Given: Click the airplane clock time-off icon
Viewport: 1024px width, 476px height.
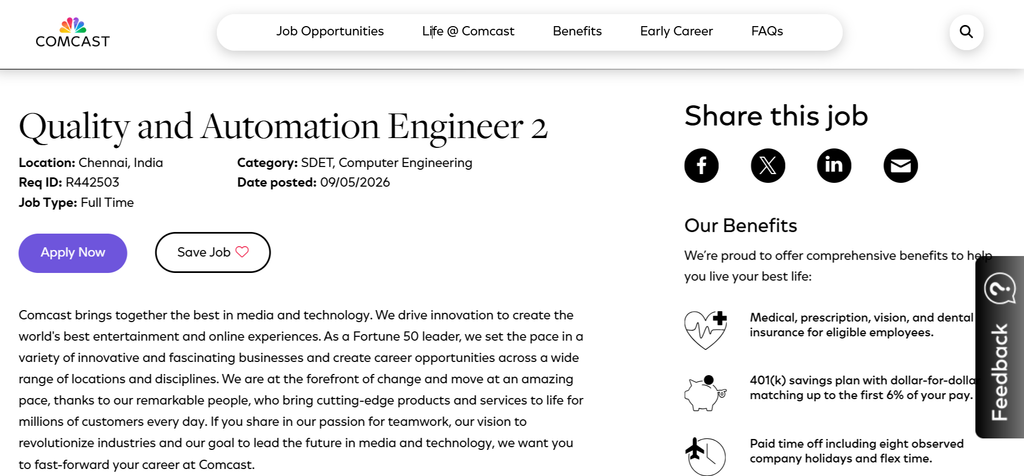Looking at the screenshot, I should [705, 456].
